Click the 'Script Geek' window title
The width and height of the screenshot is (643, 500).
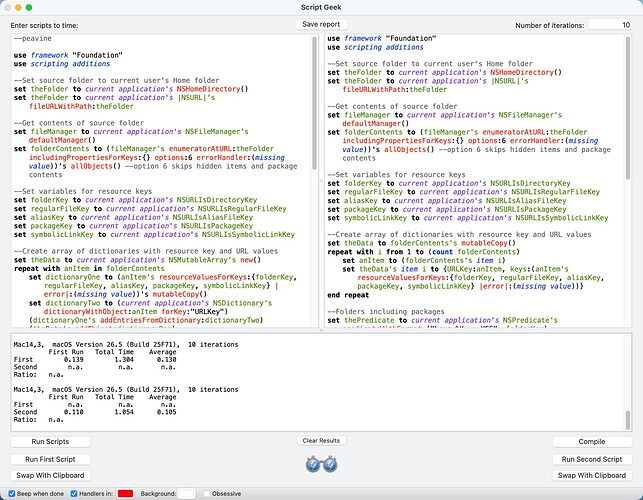[x=321, y=7]
